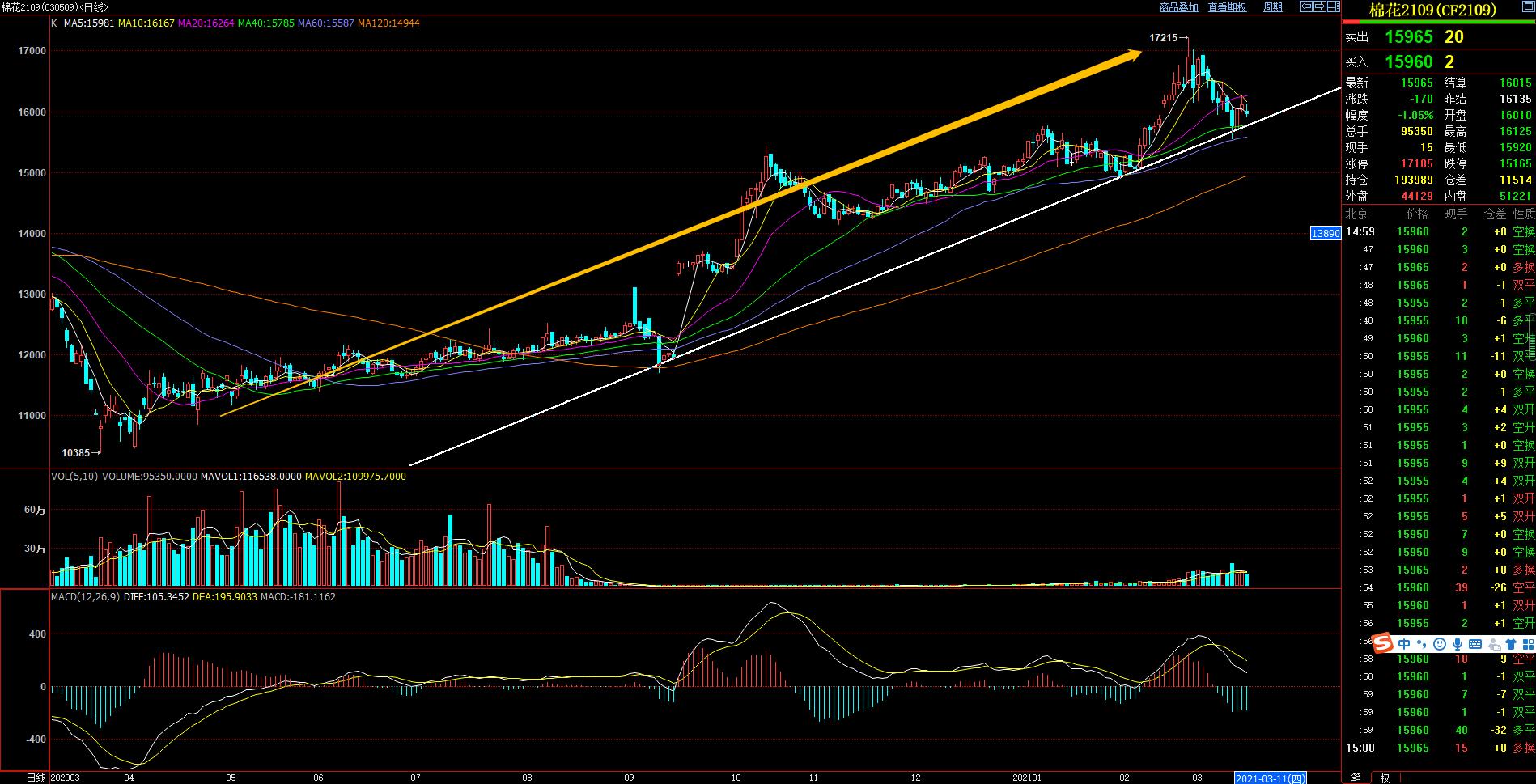Viewport: 1536px width, 784px height.
Task: Activate the microphone voice input icon
Action: (1458, 644)
